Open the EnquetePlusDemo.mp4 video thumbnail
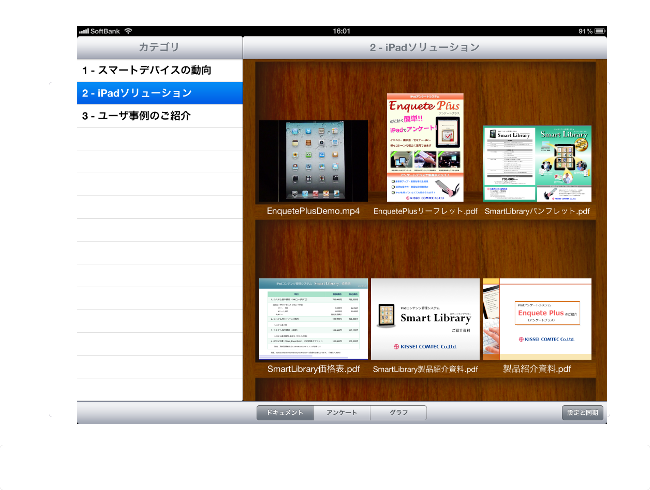 click(313, 161)
